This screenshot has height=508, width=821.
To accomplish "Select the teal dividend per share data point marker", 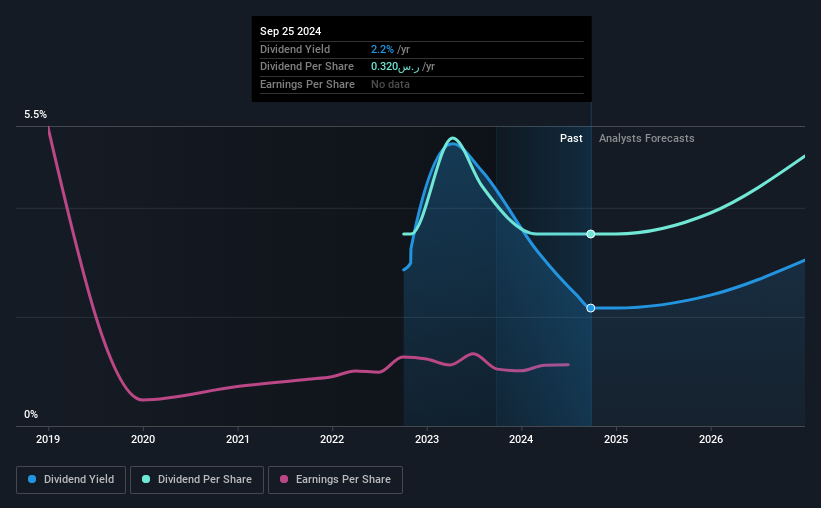I will click(591, 234).
